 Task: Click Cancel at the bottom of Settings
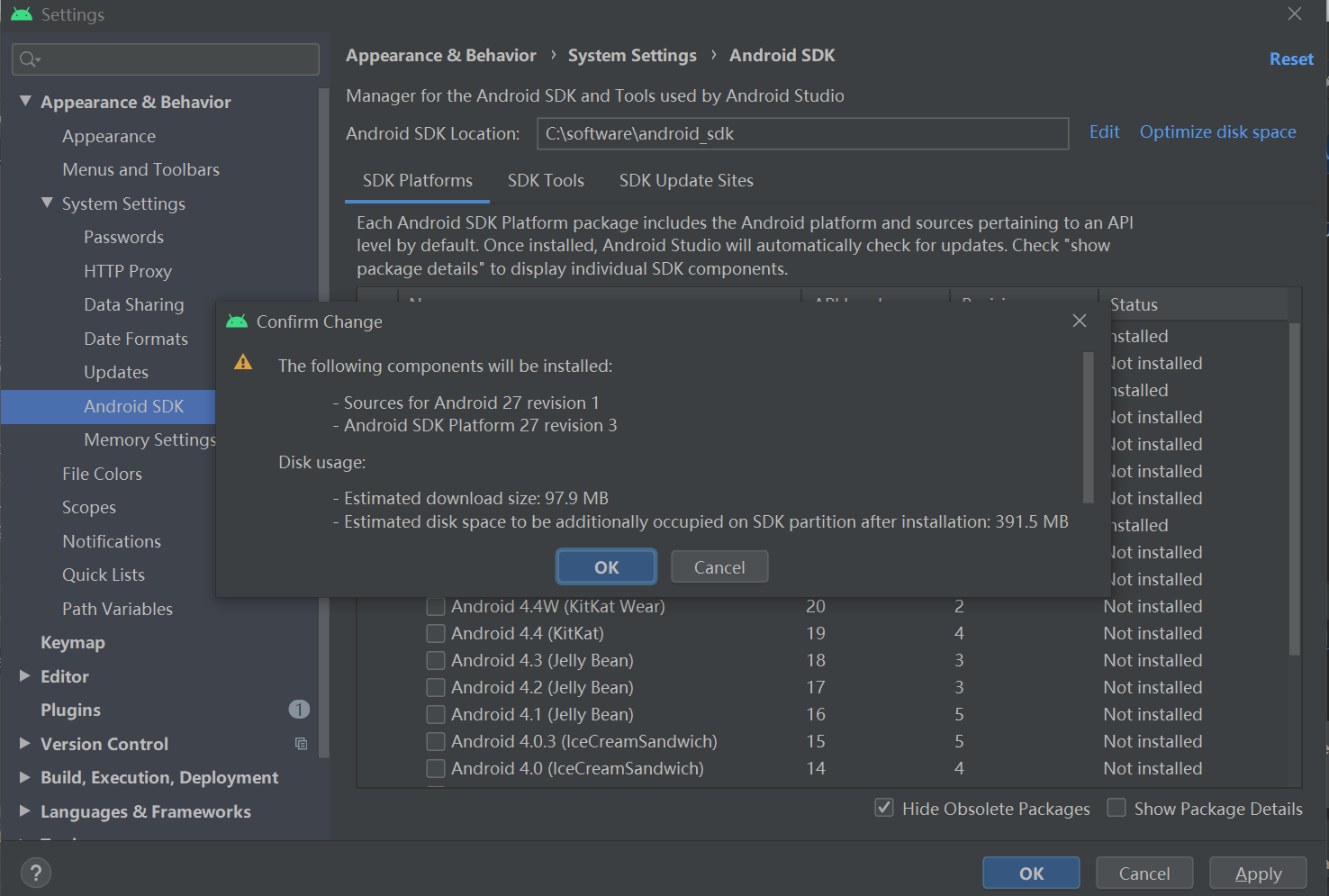(1144, 873)
